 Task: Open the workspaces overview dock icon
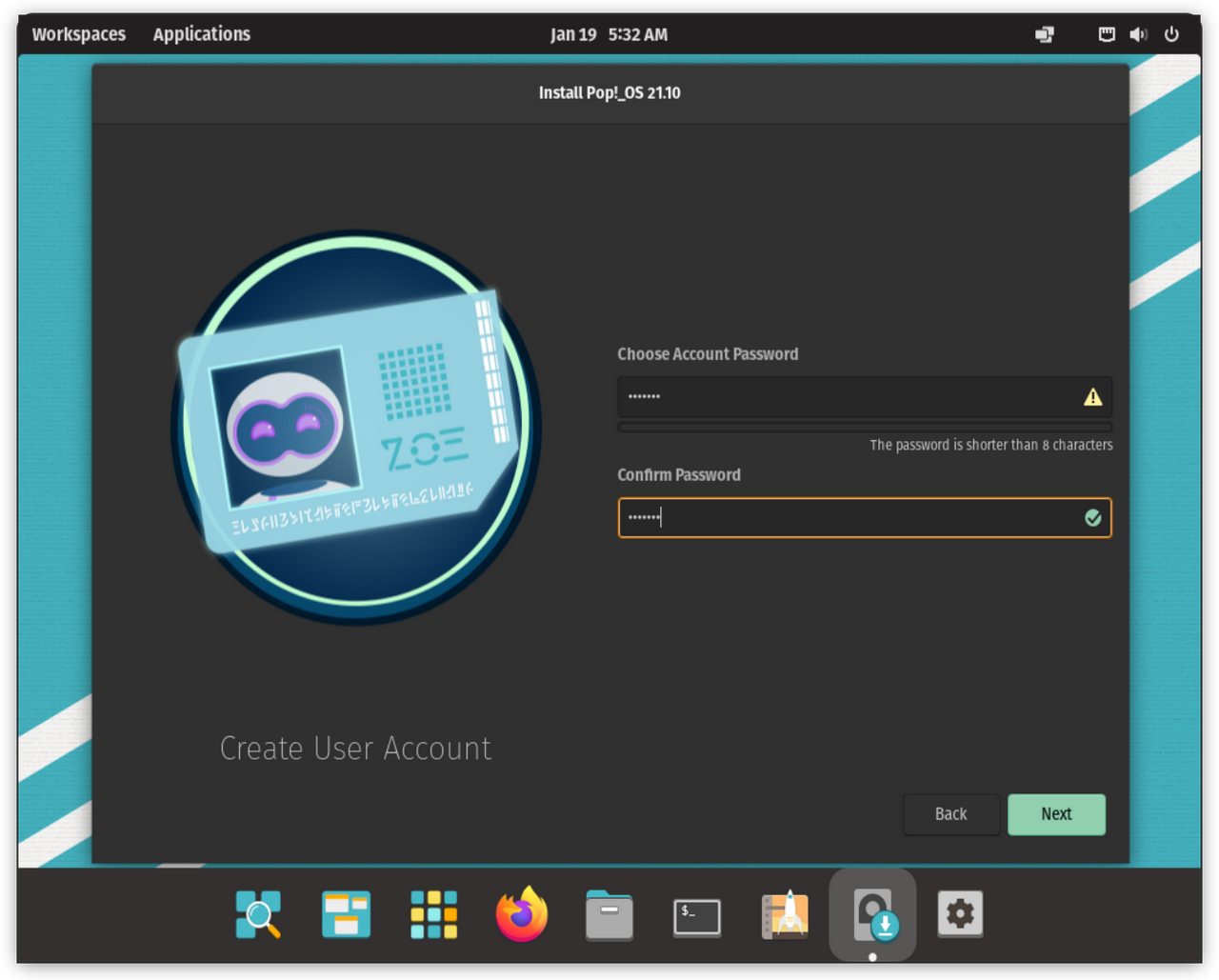347,914
